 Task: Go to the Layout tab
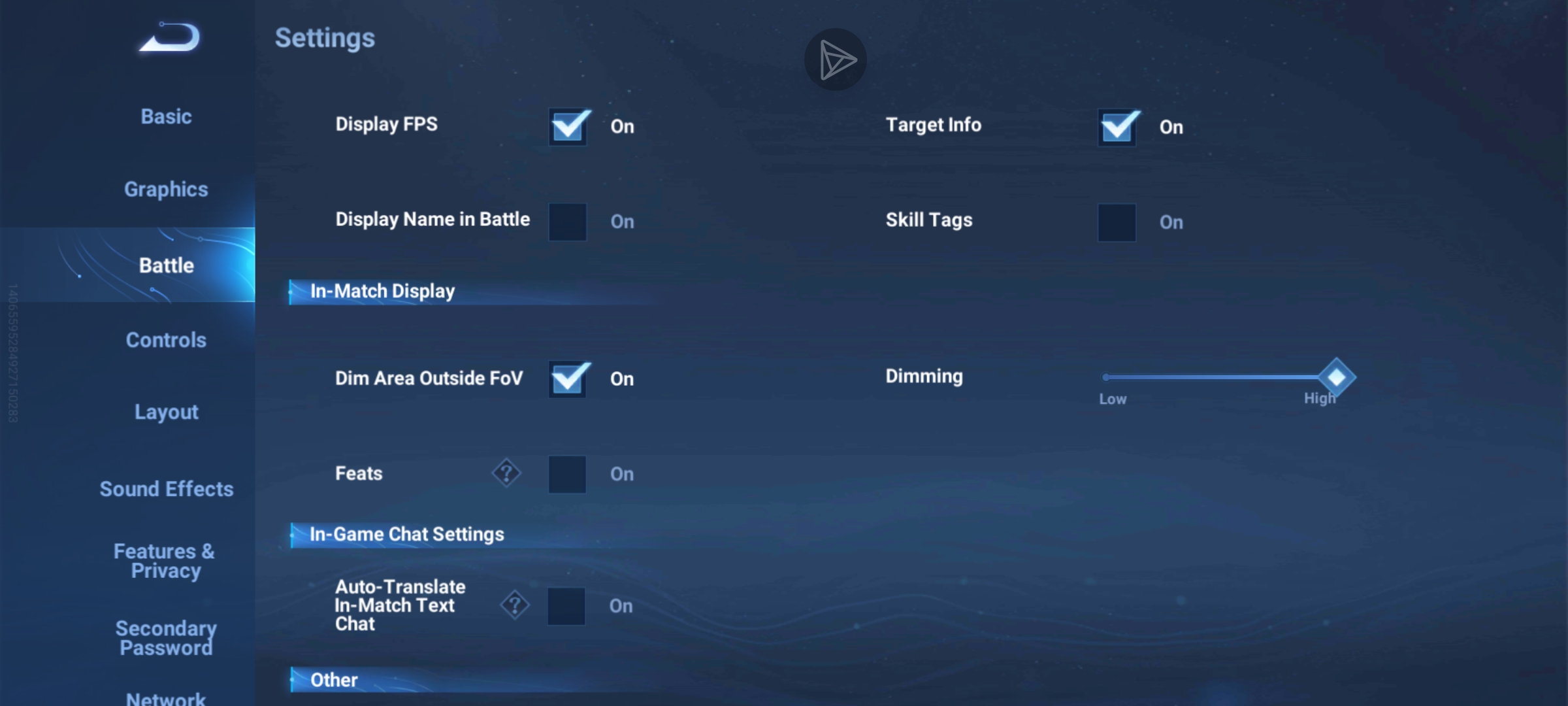point(166,412)
